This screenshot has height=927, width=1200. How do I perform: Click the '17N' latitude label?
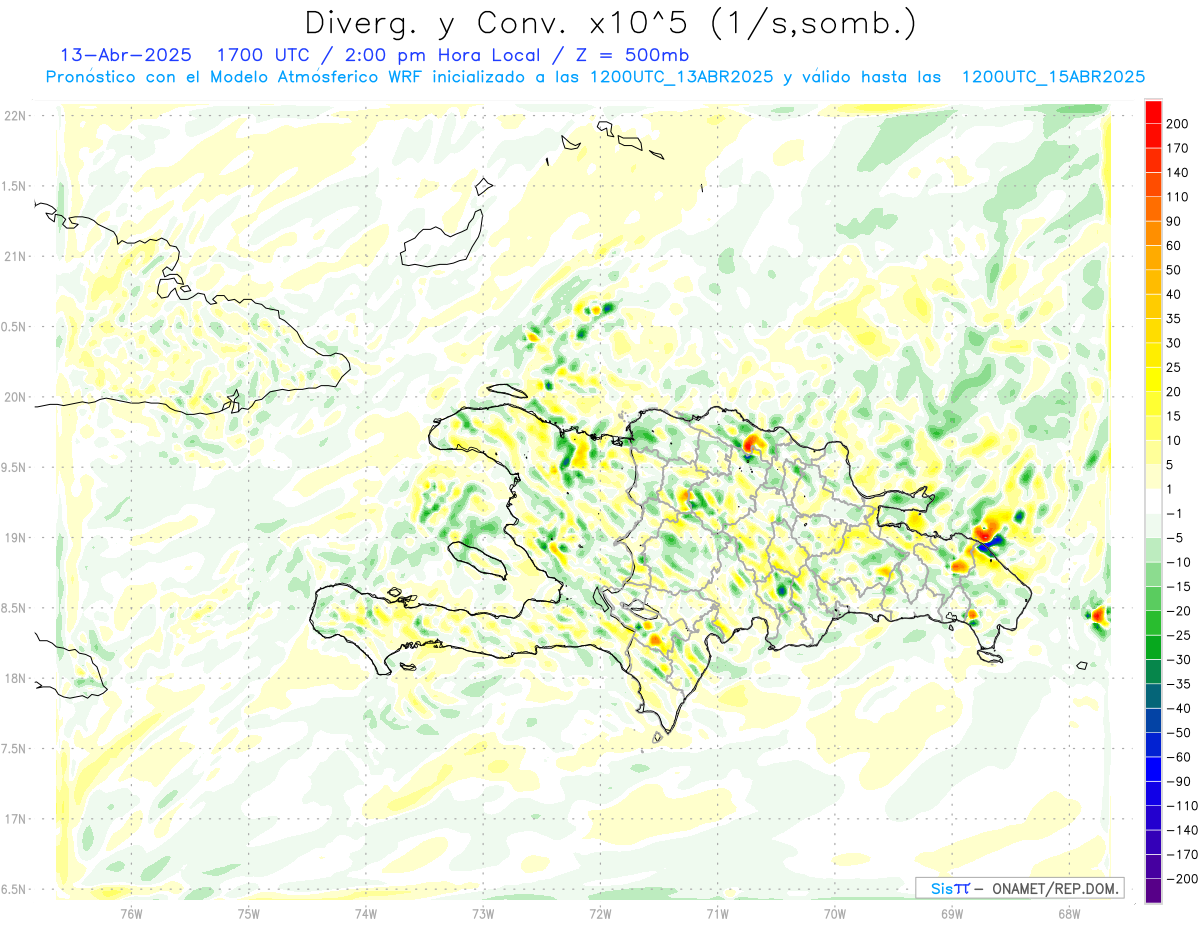point(15,819)
